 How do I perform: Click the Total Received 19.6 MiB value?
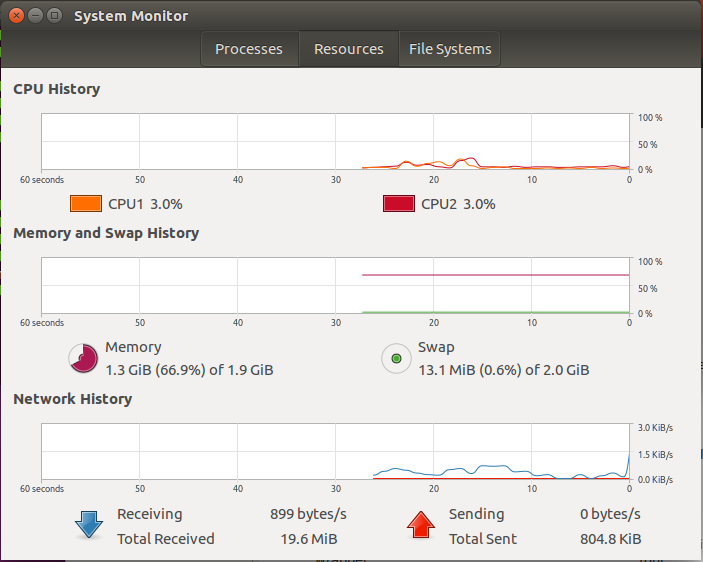click(x=309, y=539)
